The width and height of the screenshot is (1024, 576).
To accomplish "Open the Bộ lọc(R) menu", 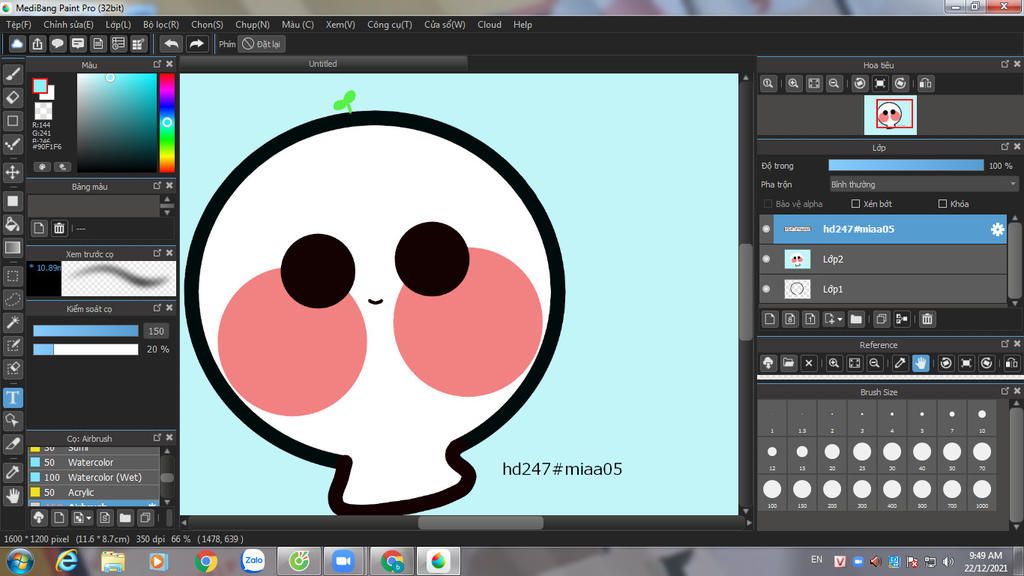I will click(x=161, y=25).
